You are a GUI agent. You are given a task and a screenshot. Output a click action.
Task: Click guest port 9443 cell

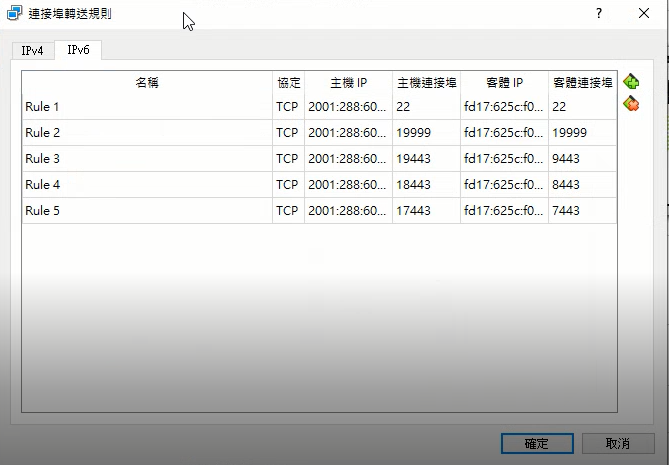coord(583,159)
